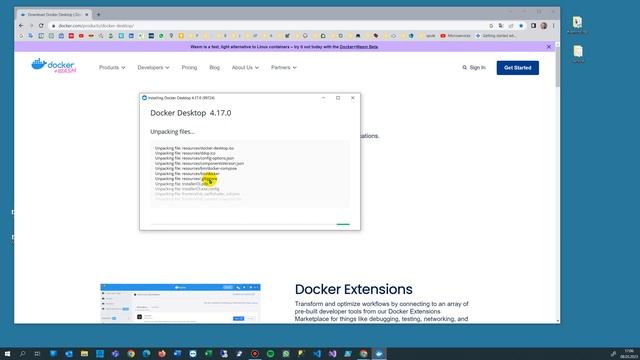Image resolution: width=640 pixels, height=360 pixels.
Task: Open Windows taskbar search
Action: point(22,354)
